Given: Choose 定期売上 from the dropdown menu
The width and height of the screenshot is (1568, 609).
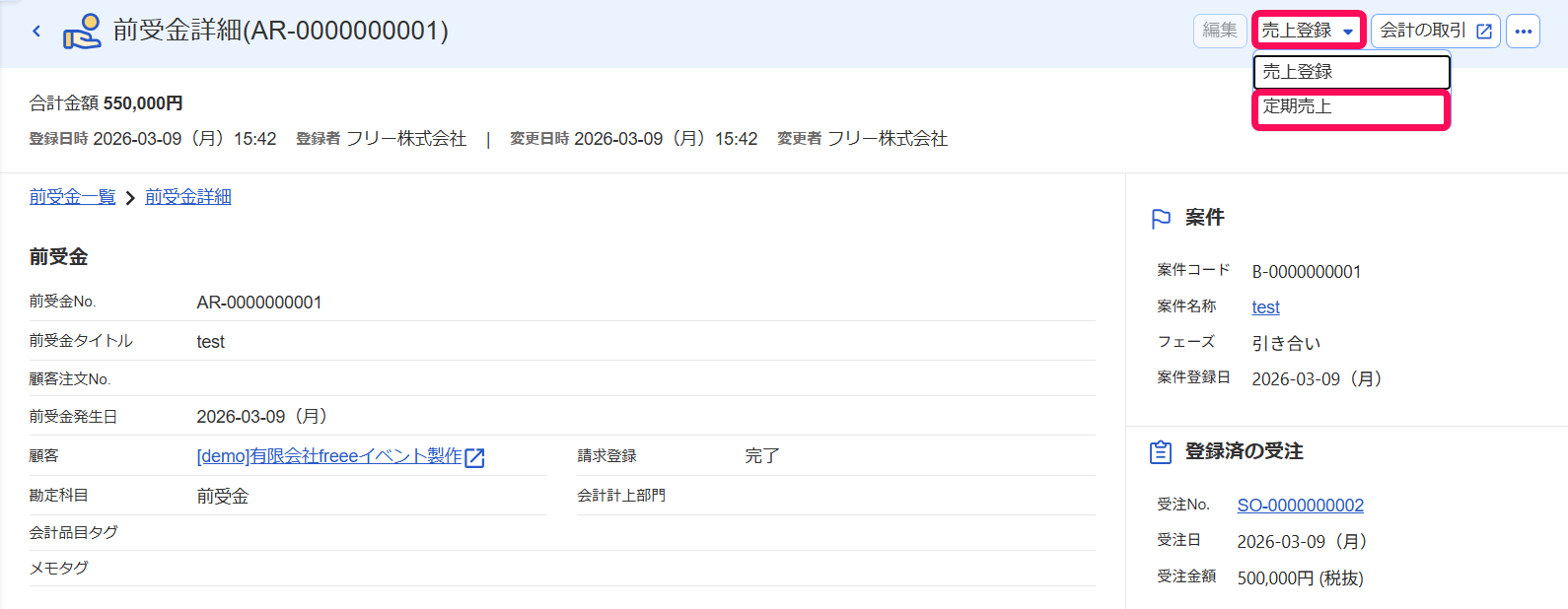Looking at the screenshot, I should click(1351, 106).
